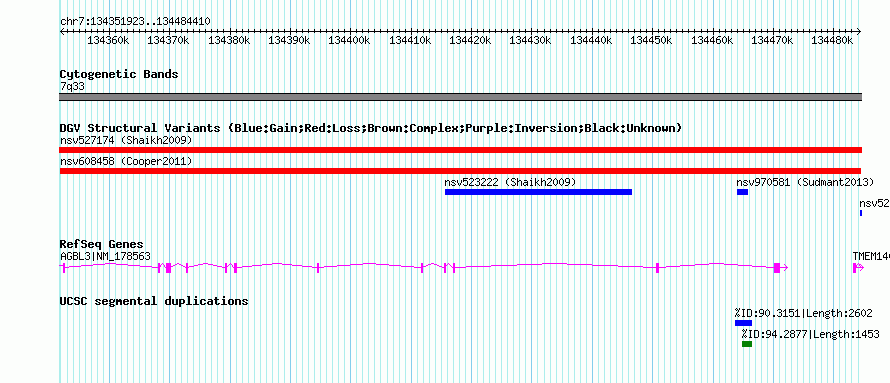
Task: Click the 134390k ruler tick label
Action: [289, 41]
